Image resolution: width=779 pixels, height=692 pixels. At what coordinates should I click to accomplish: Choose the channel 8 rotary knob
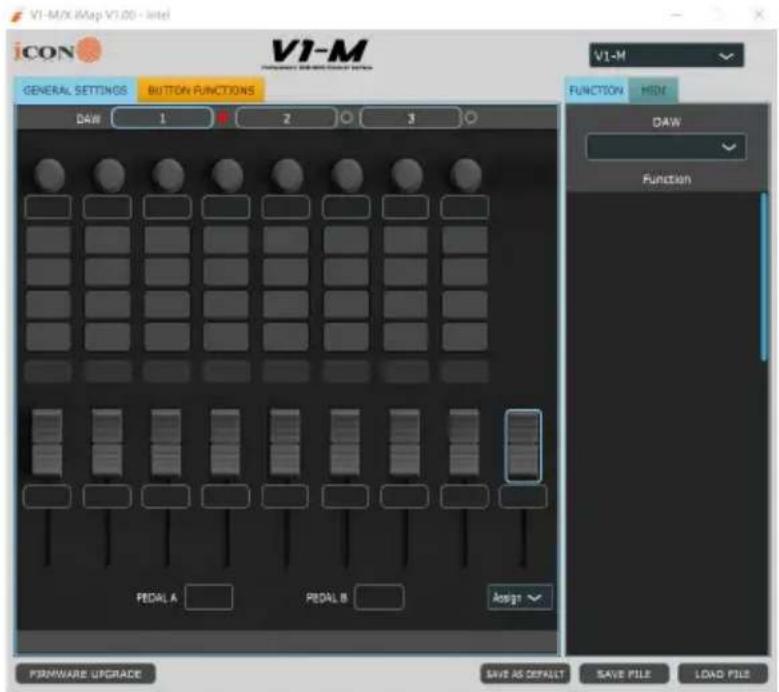[466, 175]
